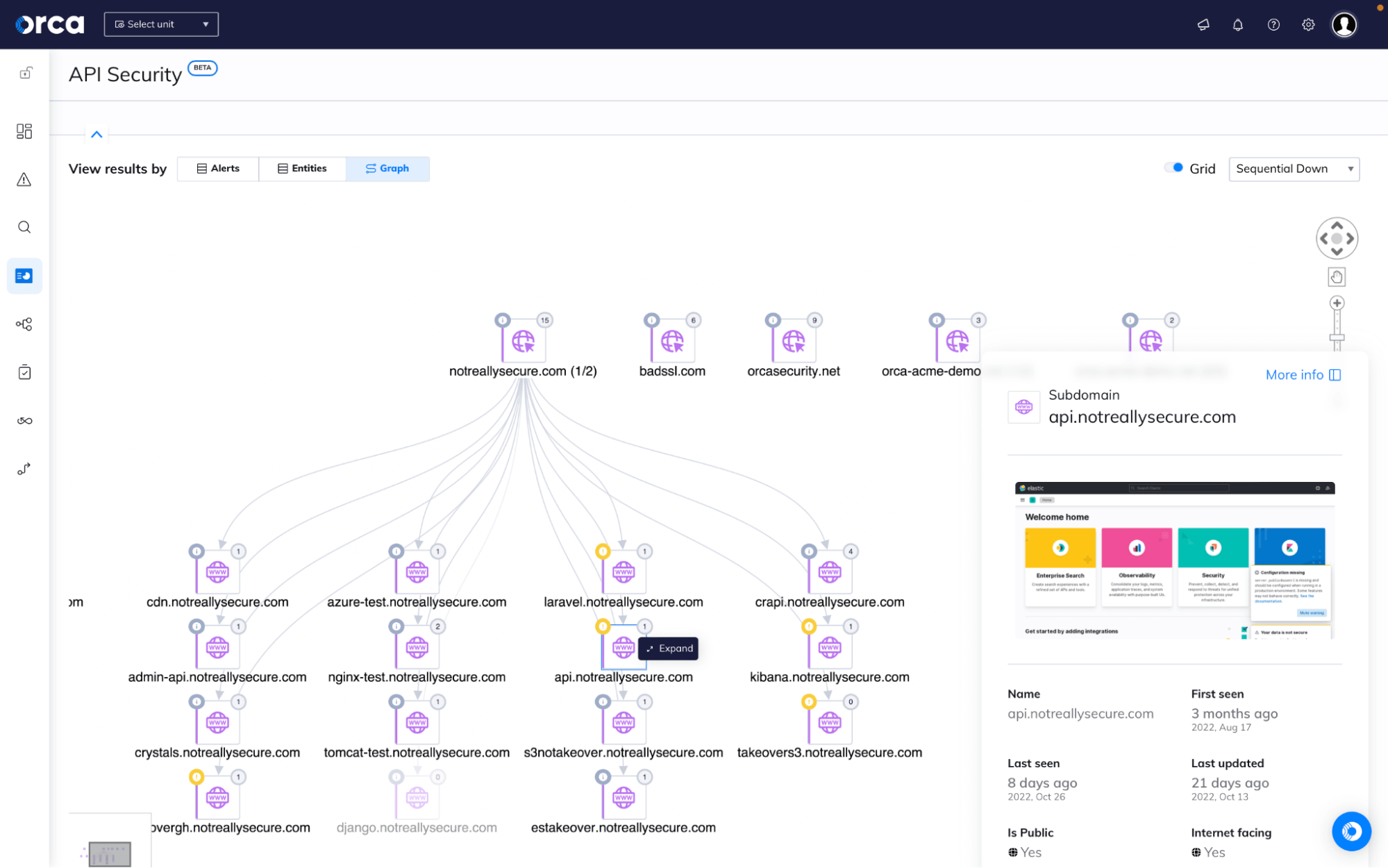Click the pan hand icon beside the graph
The width and height of the screenshot is (1388, 868).
[1337, 276]
